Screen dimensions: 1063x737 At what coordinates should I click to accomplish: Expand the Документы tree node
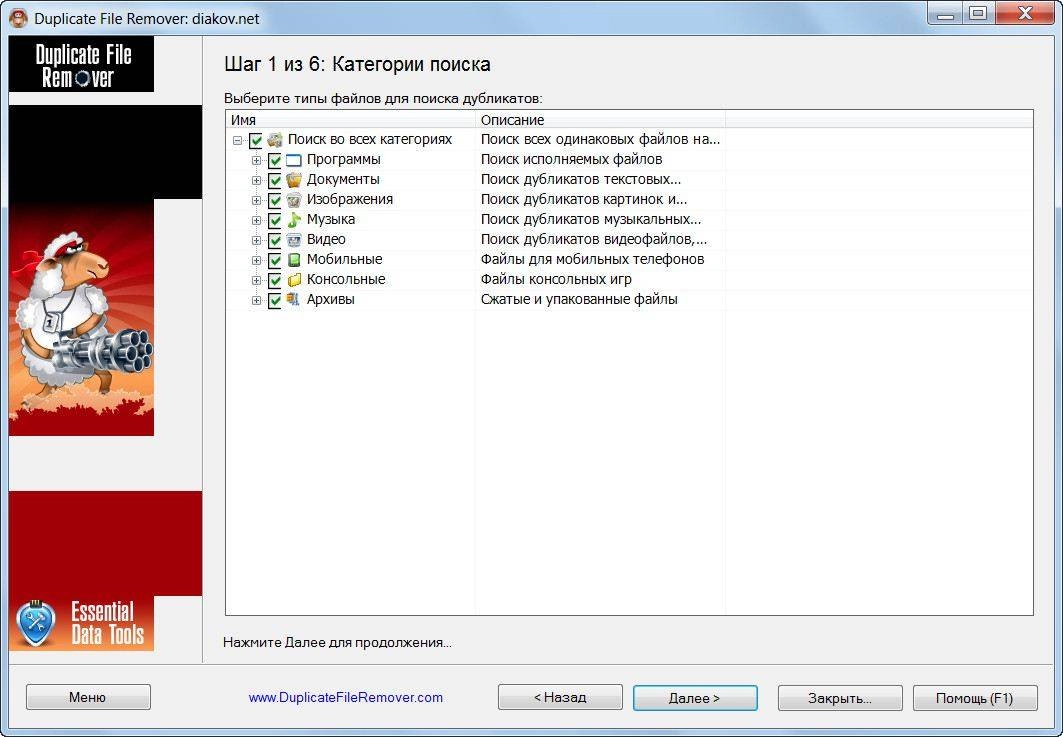pos(256,180)
